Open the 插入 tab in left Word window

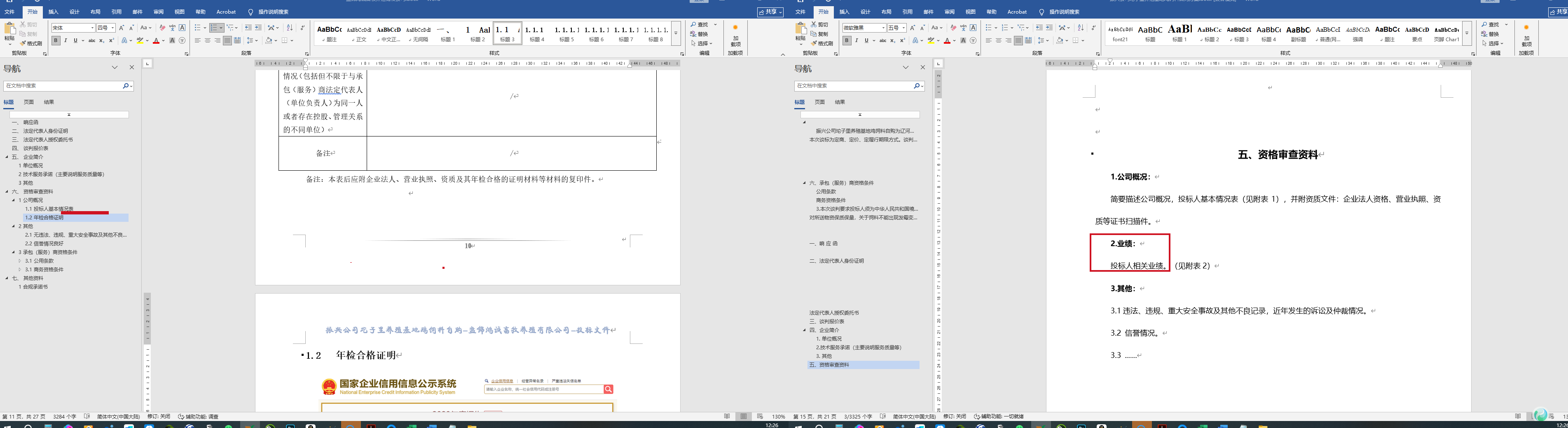54,12
